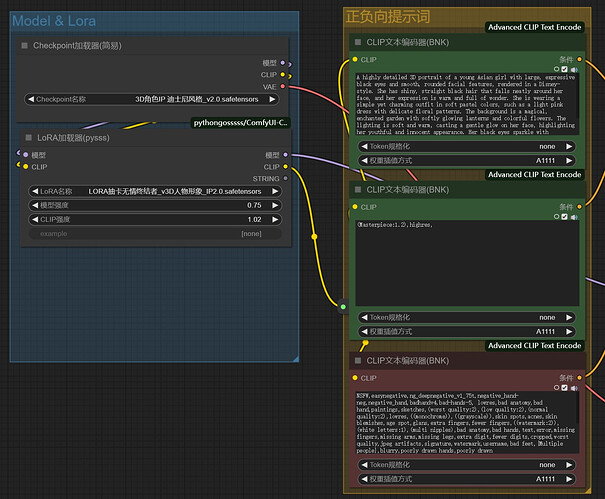Toggle the checkbox above the negative prompt text
Screen dimensions: 605x499
565,388
